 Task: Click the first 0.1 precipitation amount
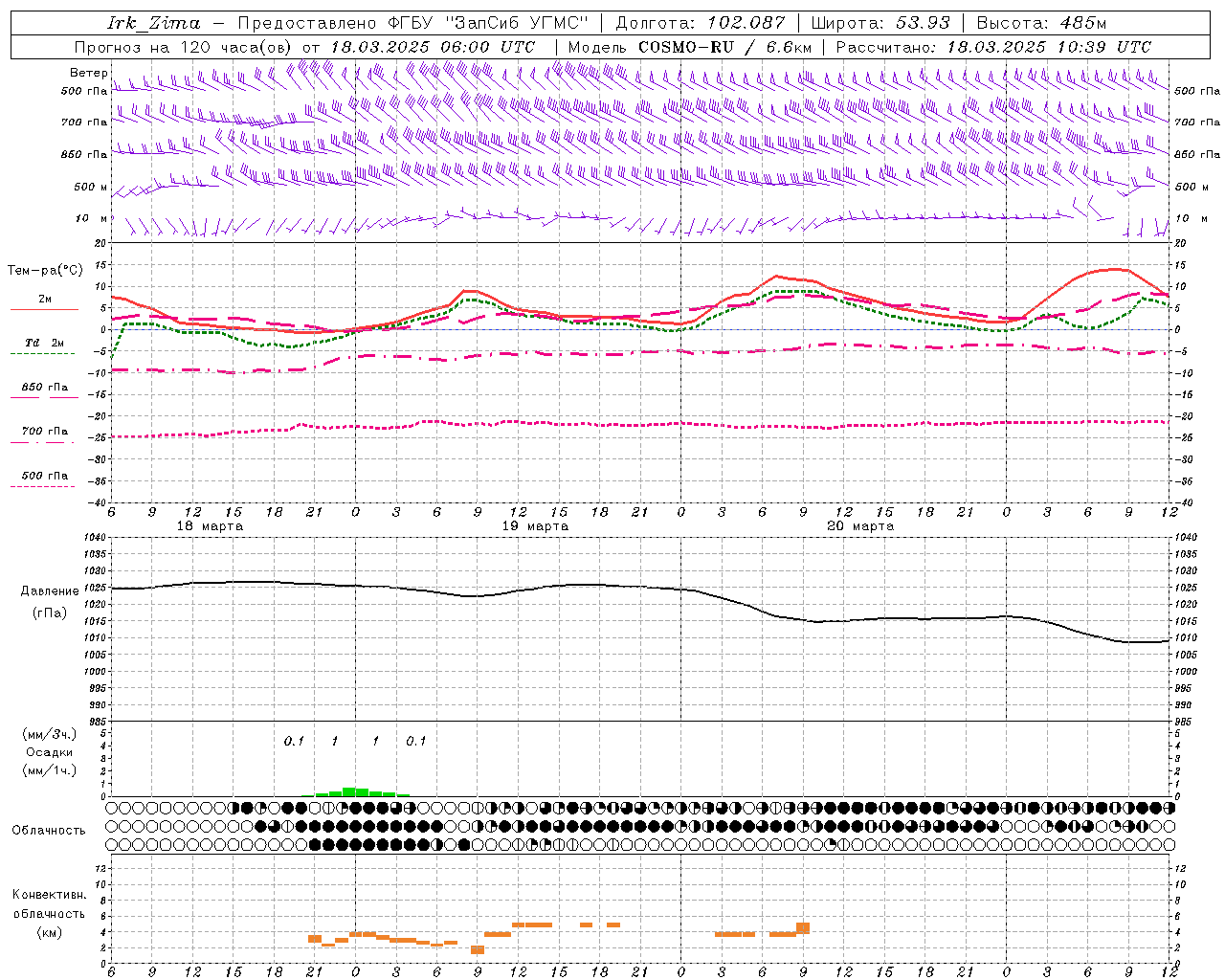click(x=294, y=741)
